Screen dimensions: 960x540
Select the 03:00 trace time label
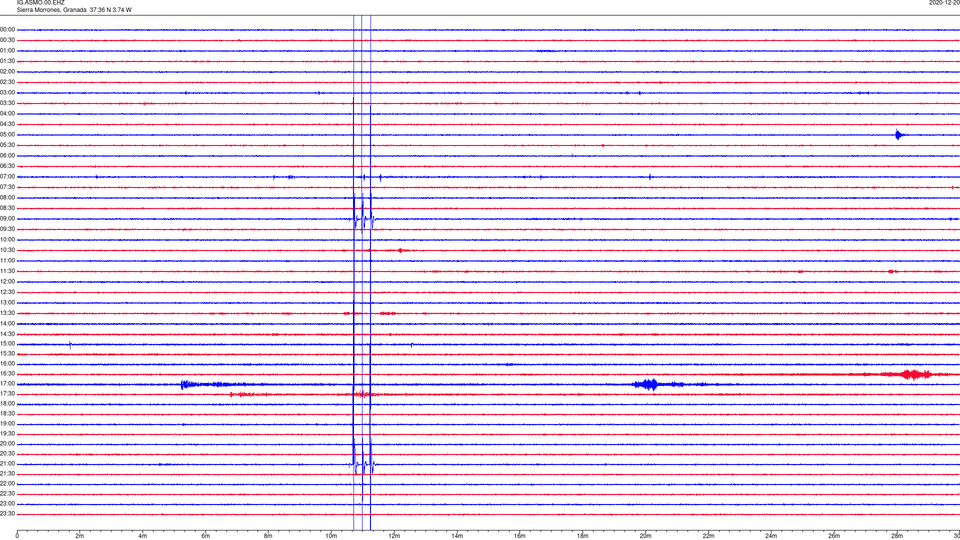click(7, 92)
